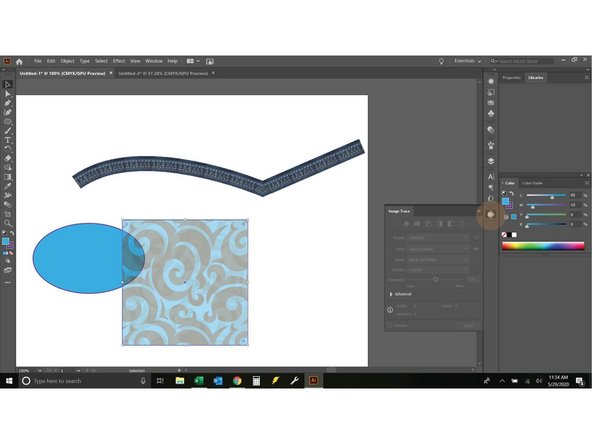Open the Mode dropdown in Image Trace
The image size is (592, 444).
(438, 260)
